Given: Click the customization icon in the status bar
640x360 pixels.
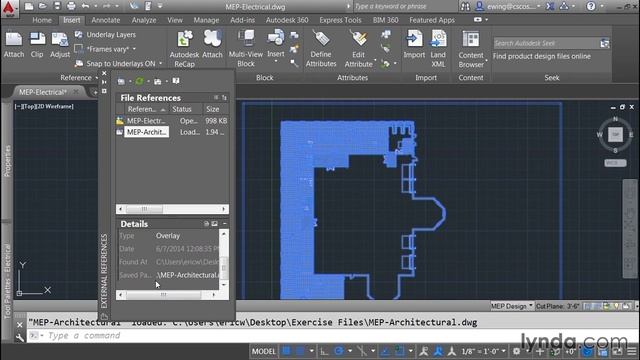Looking at the screenshot, I should tap(632, 351).
